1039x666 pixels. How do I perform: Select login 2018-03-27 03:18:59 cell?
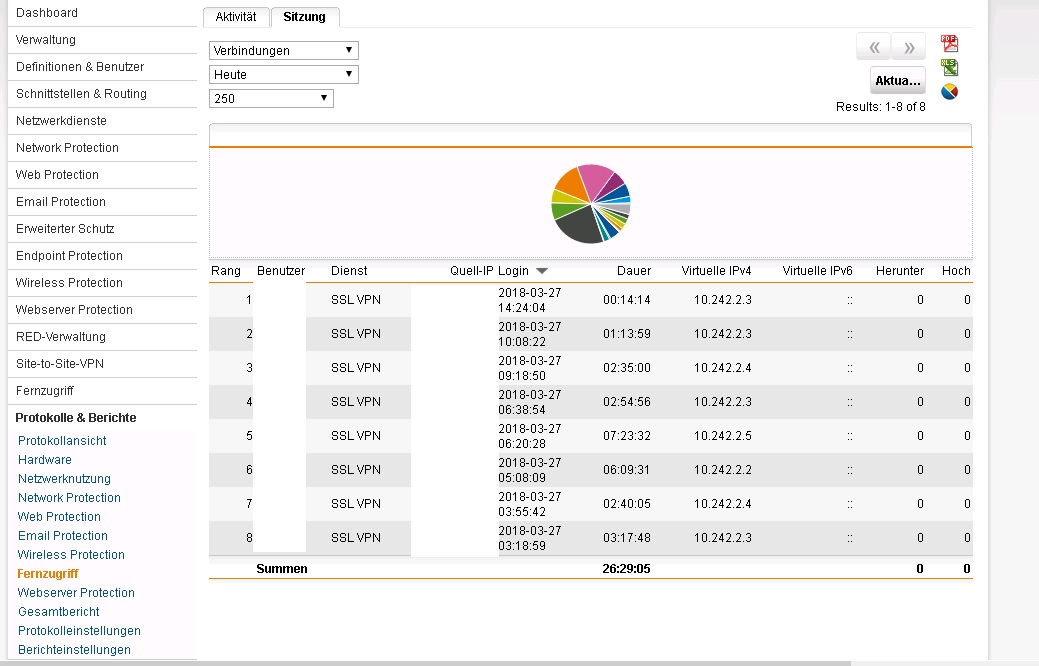coord(530,539)
